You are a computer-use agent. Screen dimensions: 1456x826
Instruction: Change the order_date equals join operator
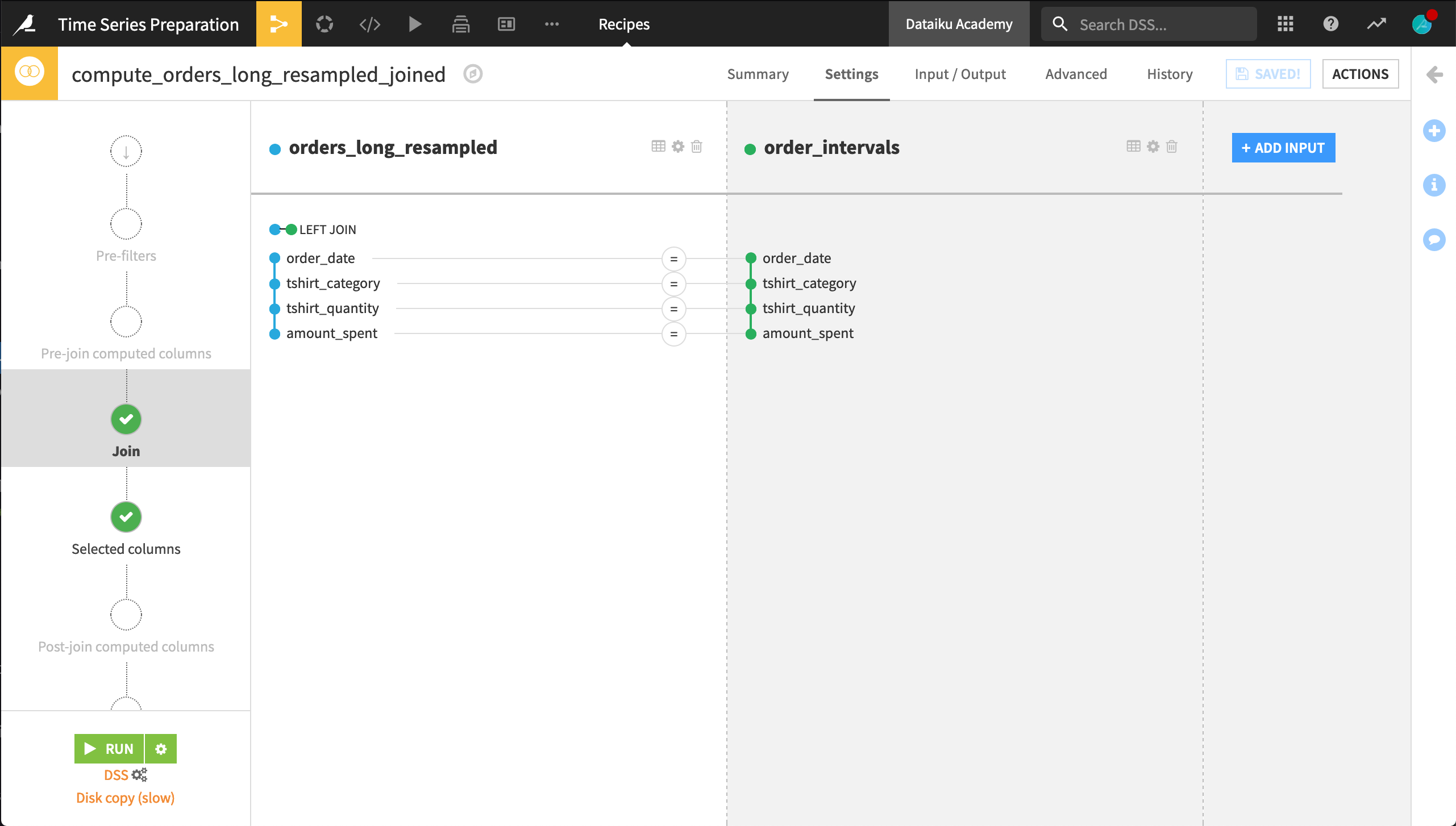tap(673, 259)
